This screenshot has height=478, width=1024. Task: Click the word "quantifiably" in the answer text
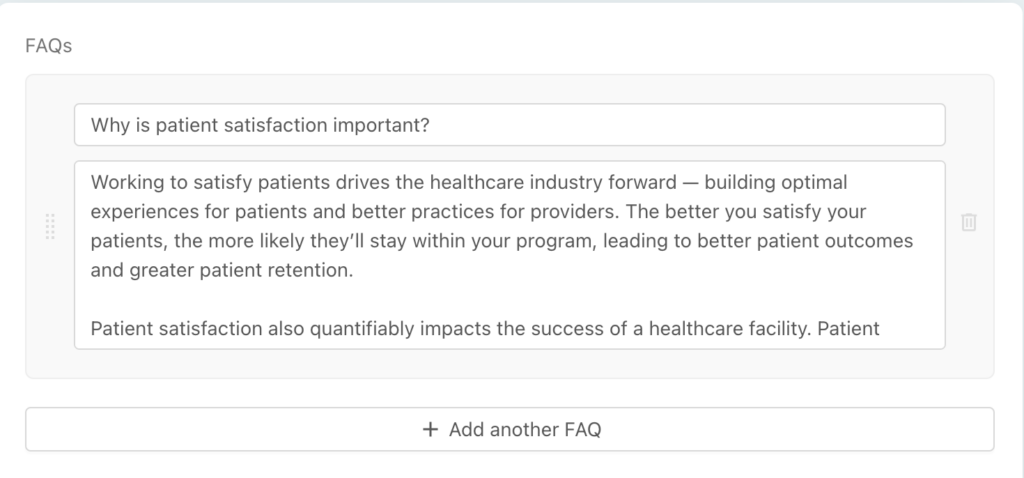tap(383, 328)
